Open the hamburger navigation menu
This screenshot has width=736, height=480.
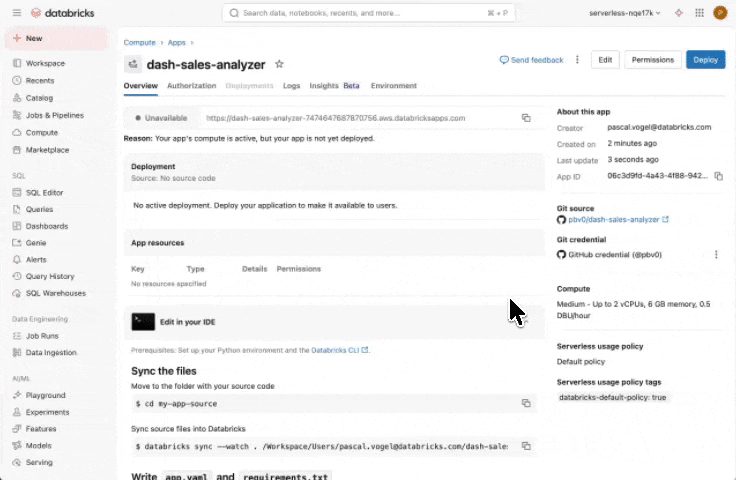pos(17,13)
